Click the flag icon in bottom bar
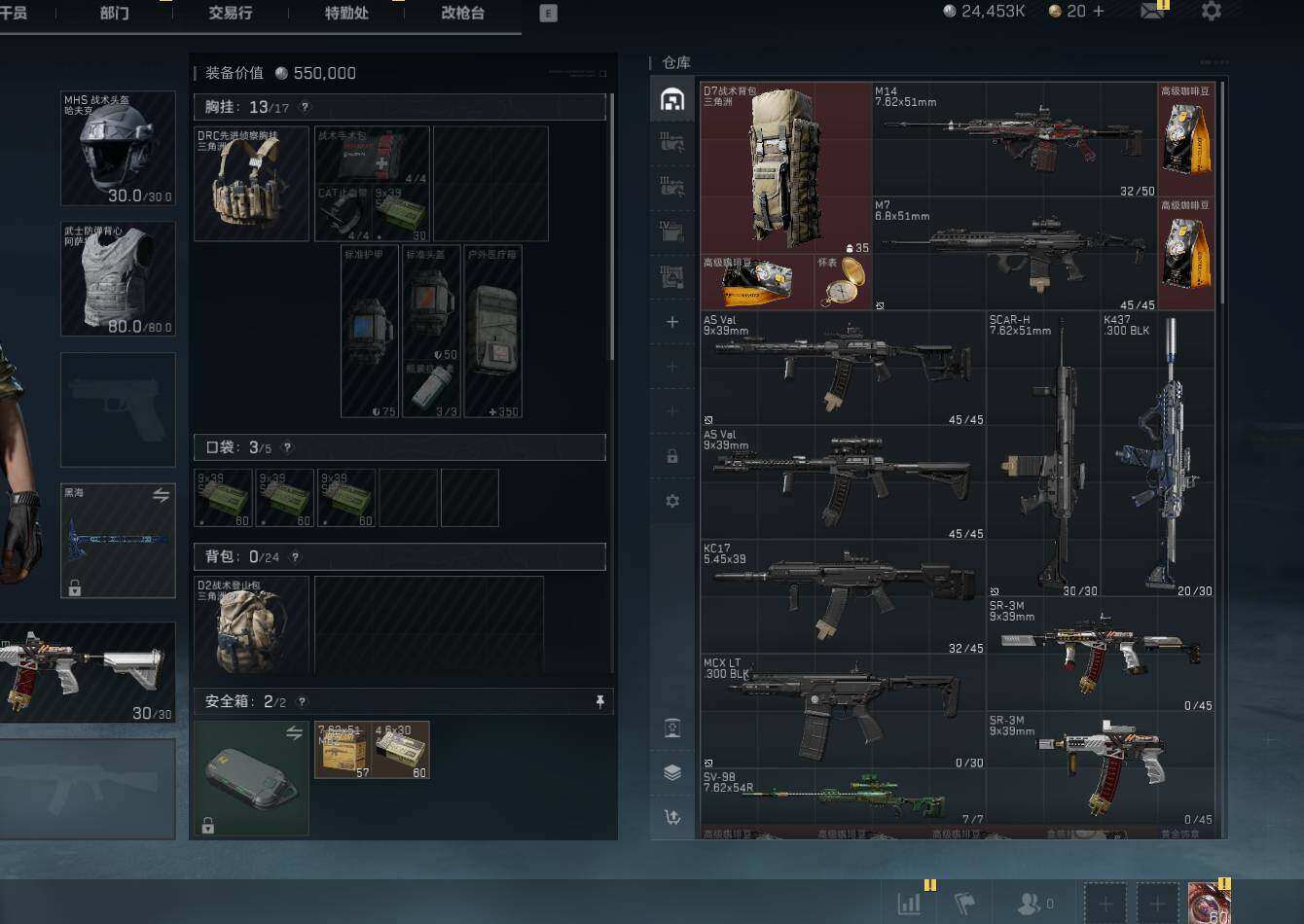Screen dimensions: 1304x924 tap(964, 904)
